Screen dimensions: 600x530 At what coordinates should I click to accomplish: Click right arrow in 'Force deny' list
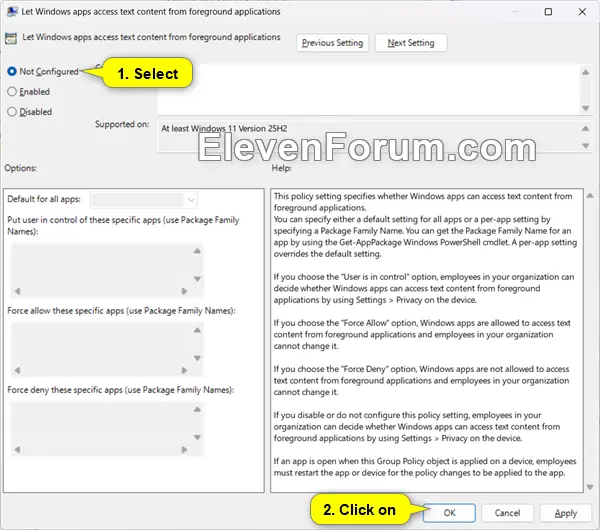184,450
